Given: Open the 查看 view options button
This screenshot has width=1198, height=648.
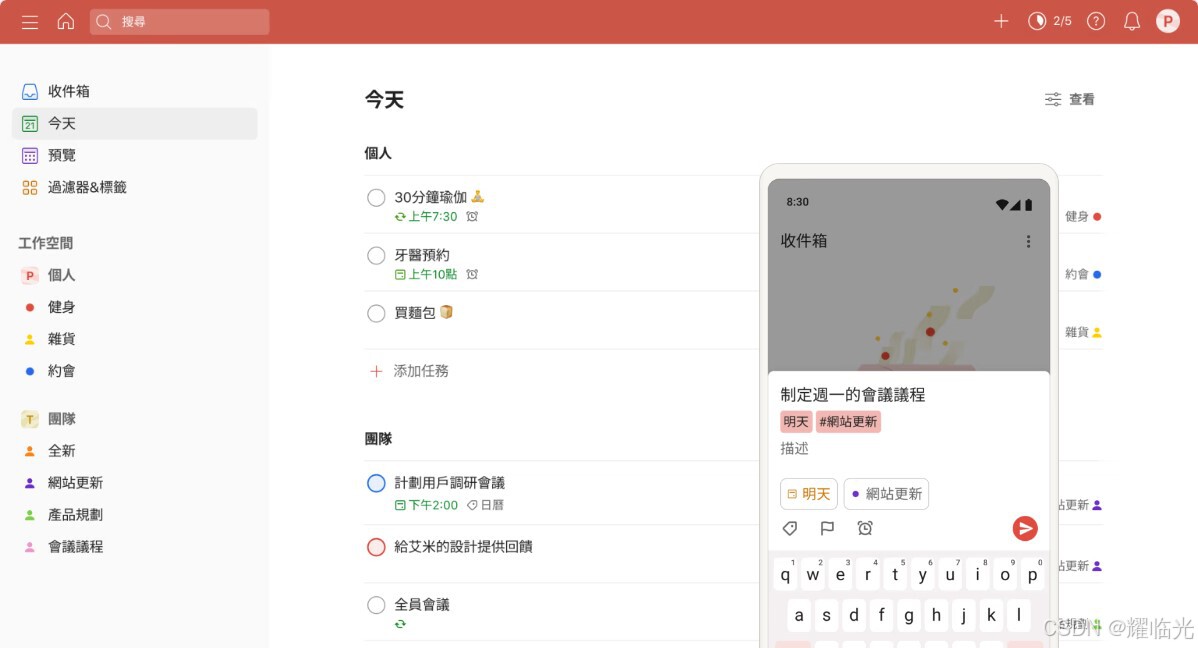Looking at the screenshot, I should [x=1070, y=99].
